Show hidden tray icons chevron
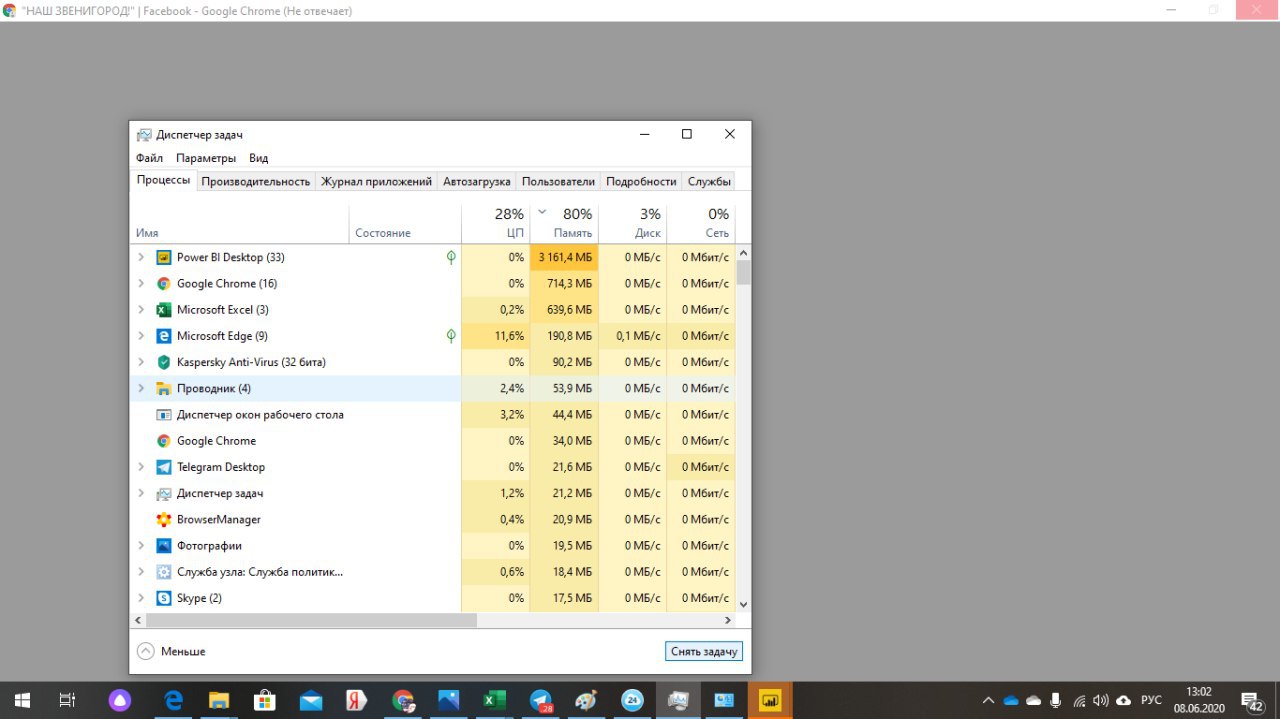 988,700
